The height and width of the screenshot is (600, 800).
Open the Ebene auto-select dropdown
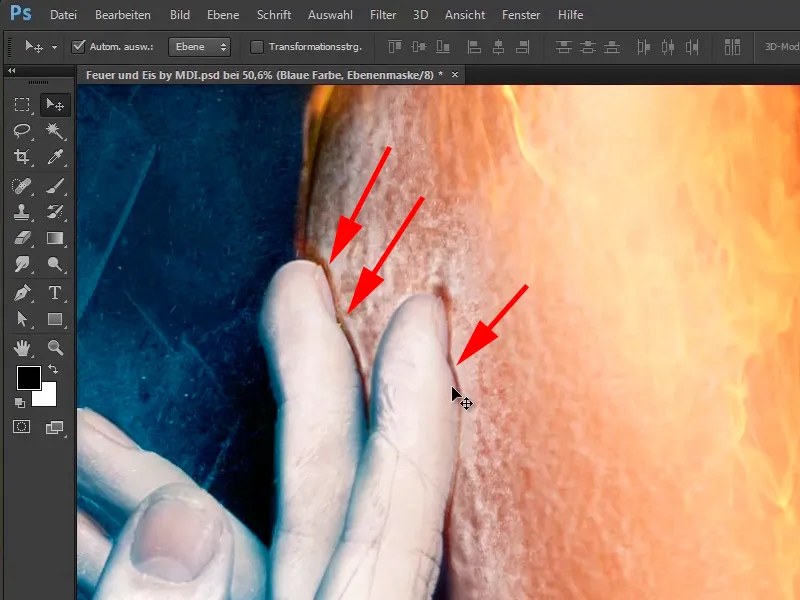[199, 47]
